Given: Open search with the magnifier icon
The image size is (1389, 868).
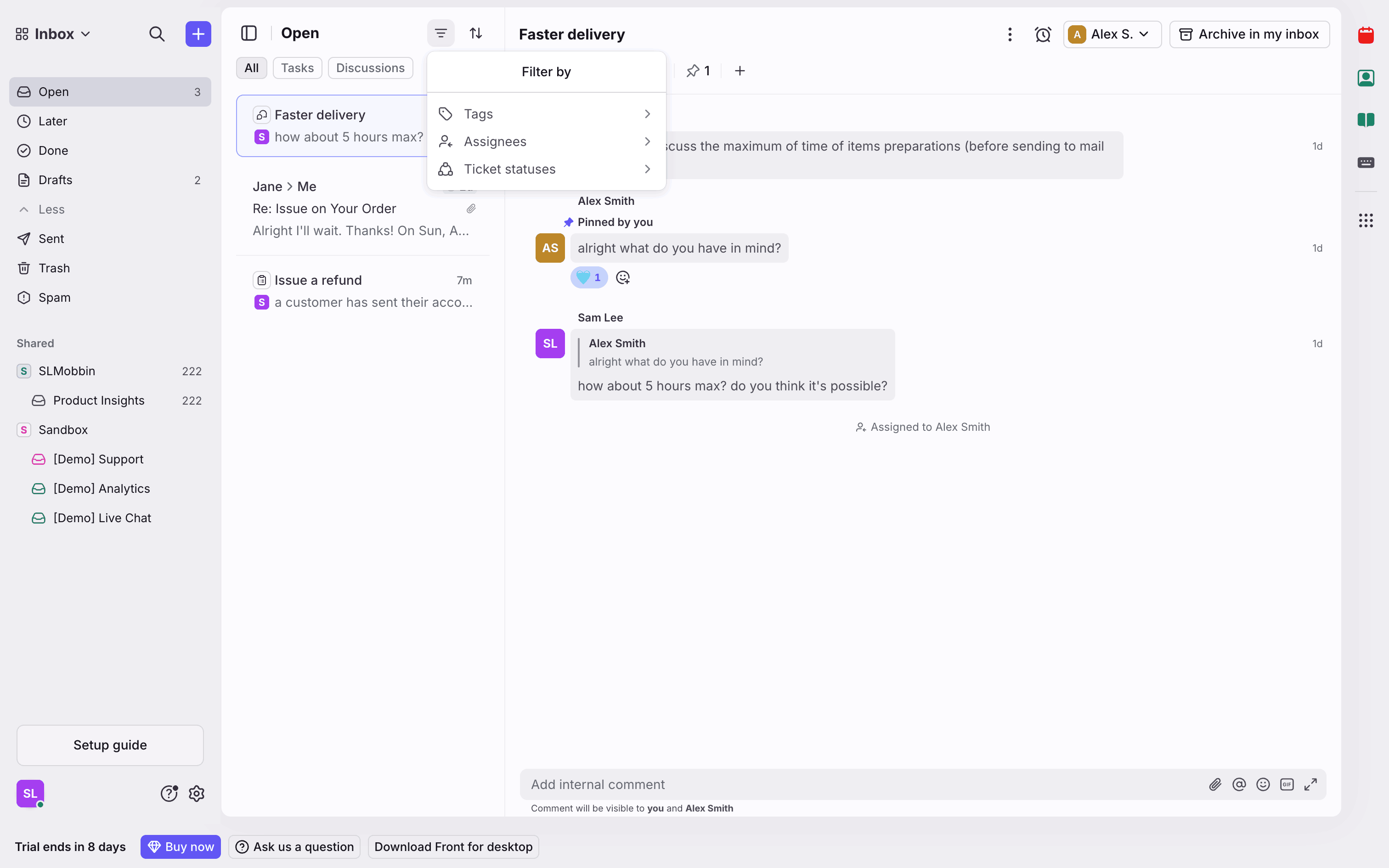Looking at the screenshot, I should [157, 34].
